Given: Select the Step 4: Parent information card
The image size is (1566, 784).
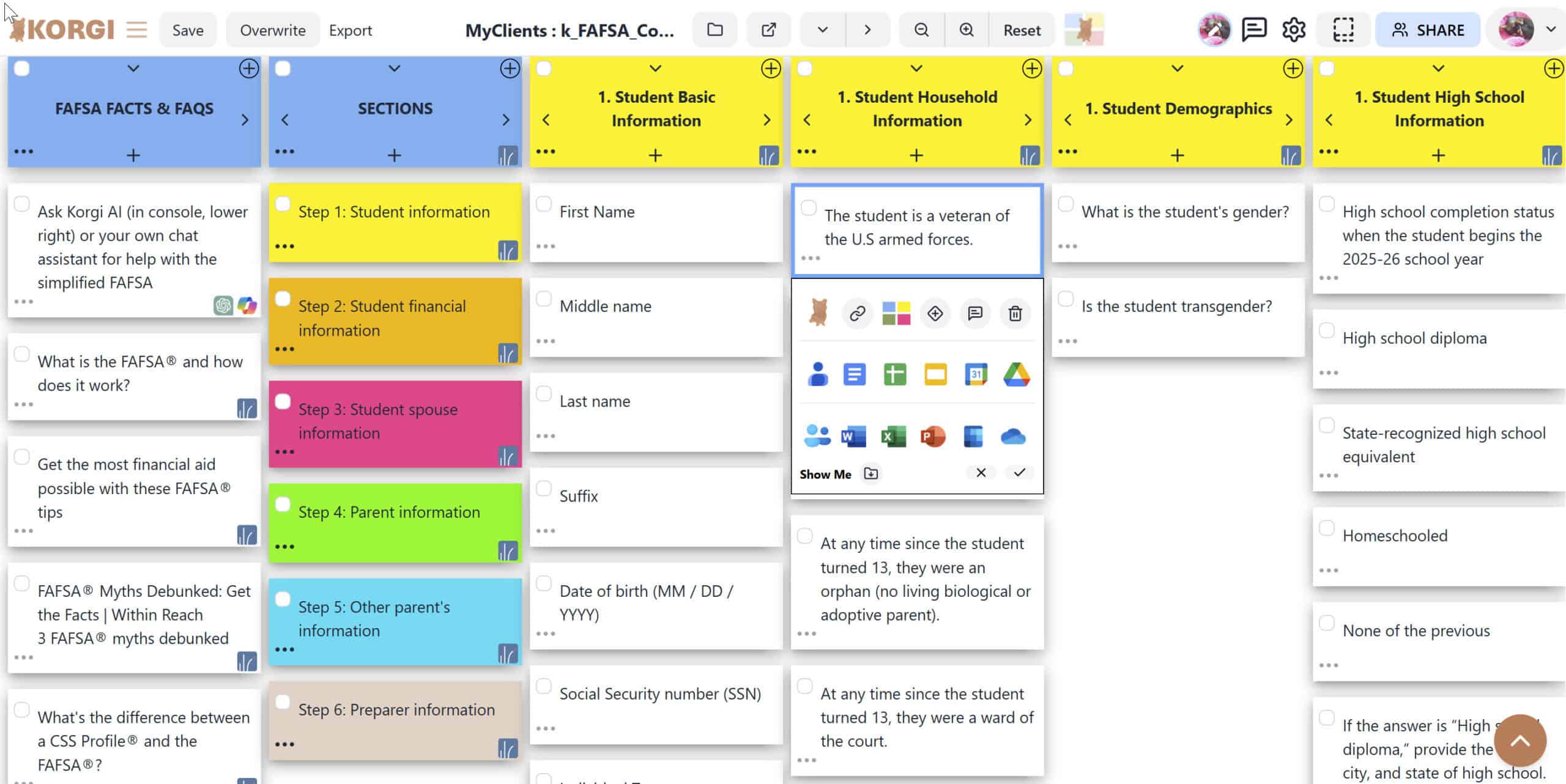Looking at the screenshot, I should coord(395,523).
